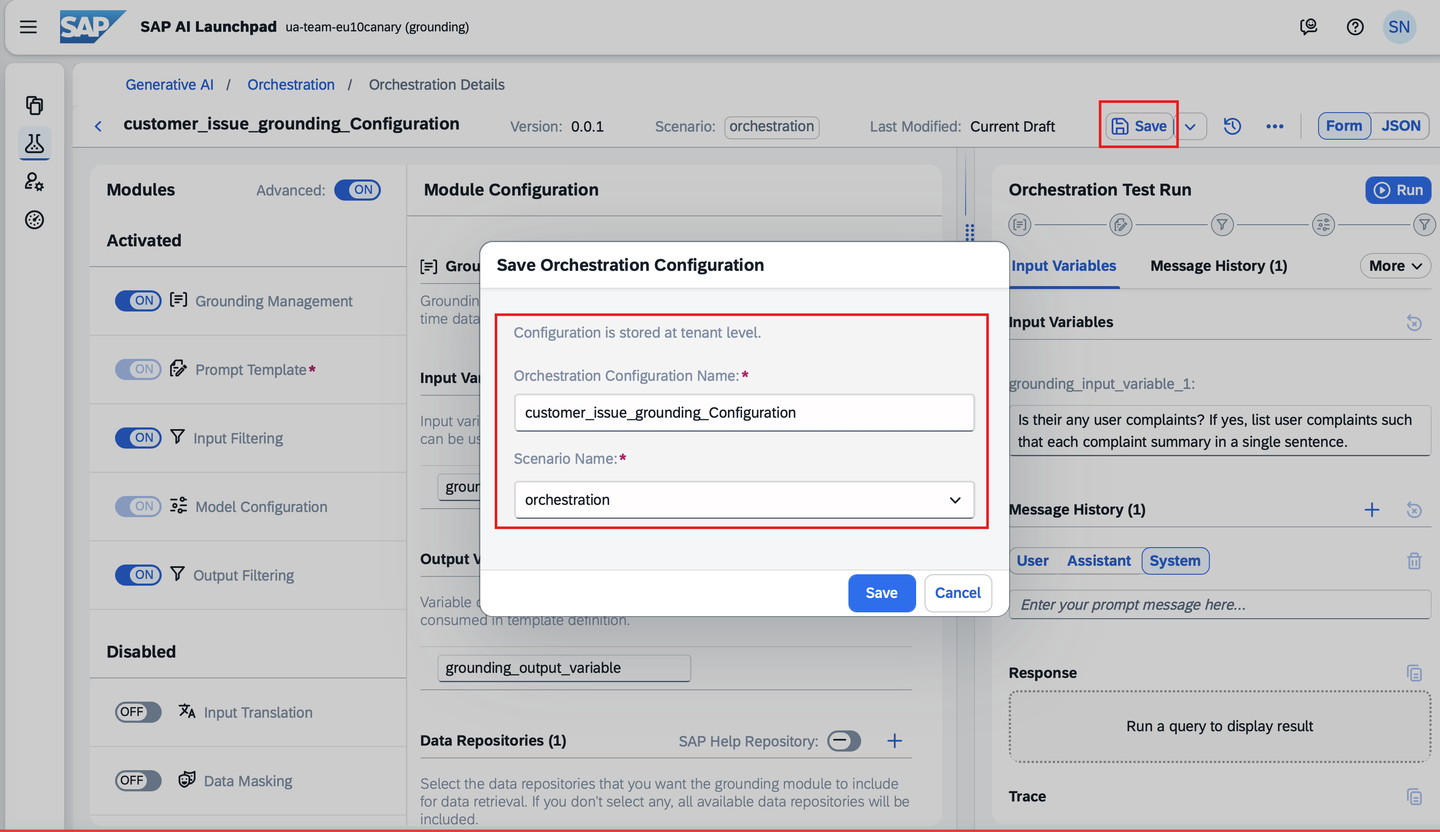This screenshot has width=1440, height=832.
Task: Open the help question mark icon
Action: click(1355, 27)
